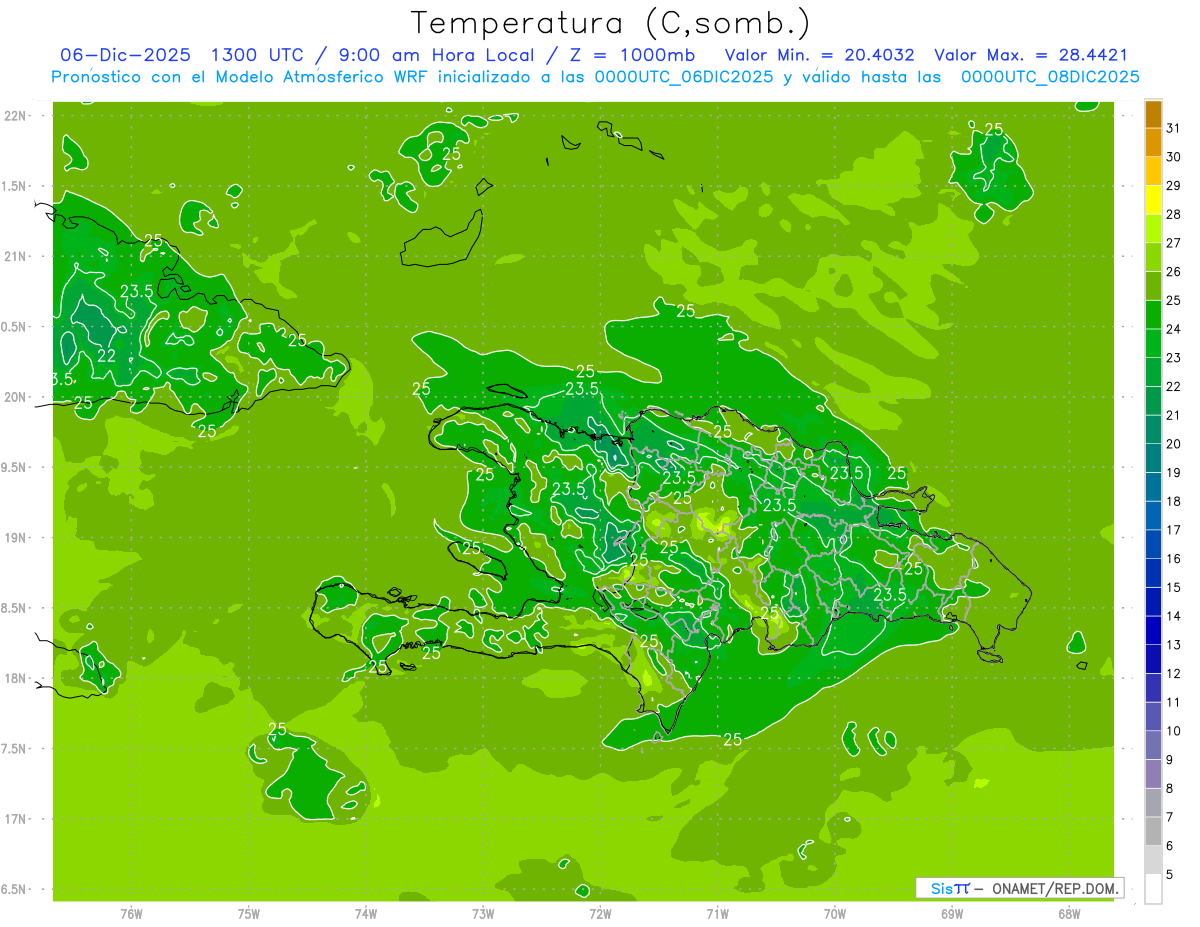Click the 'Valor Max. = 28.4421' value
The image size is (1200, 927).
(x=1033, y=56)
